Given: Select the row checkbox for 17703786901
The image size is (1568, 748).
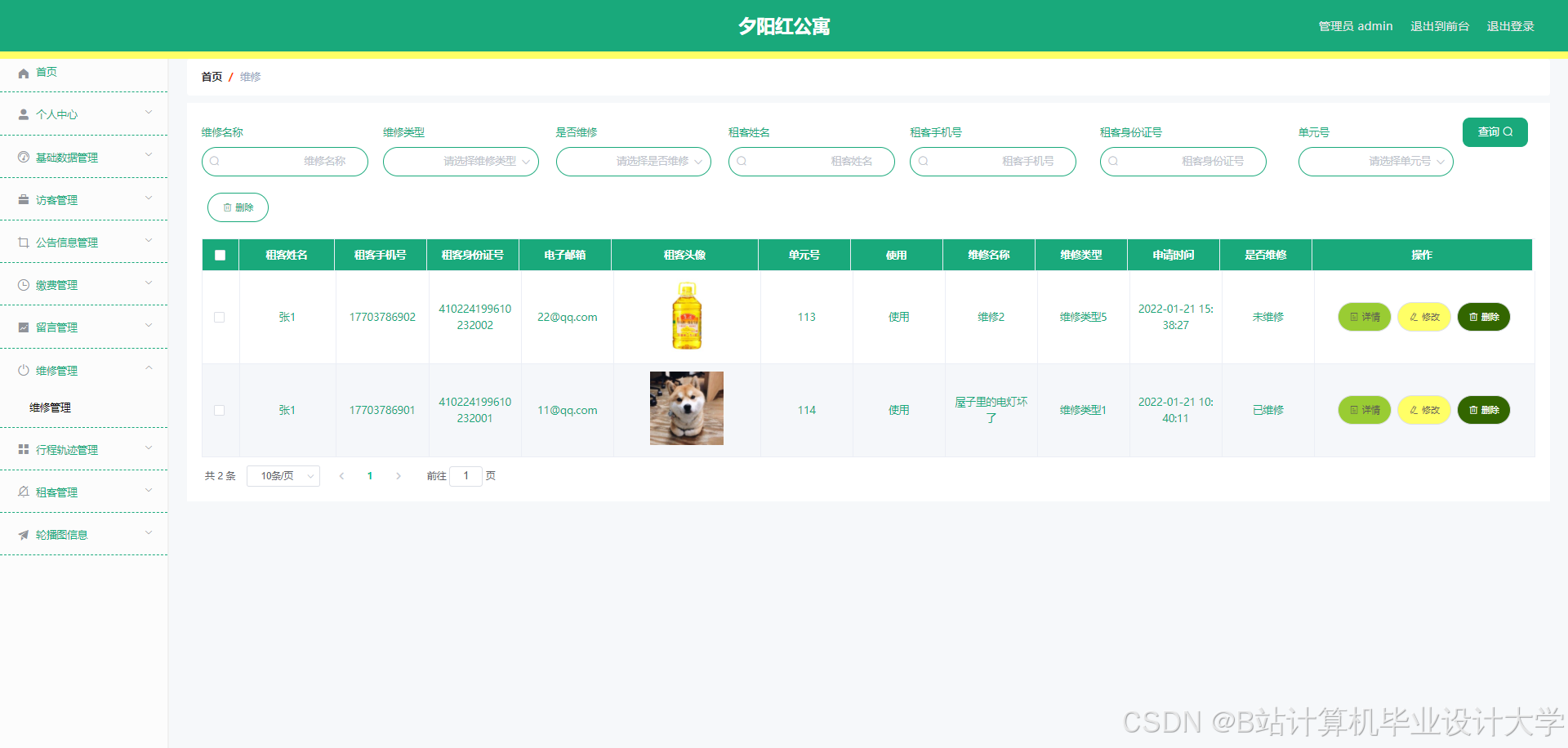Looking at the screenshot, I should 219,410.
